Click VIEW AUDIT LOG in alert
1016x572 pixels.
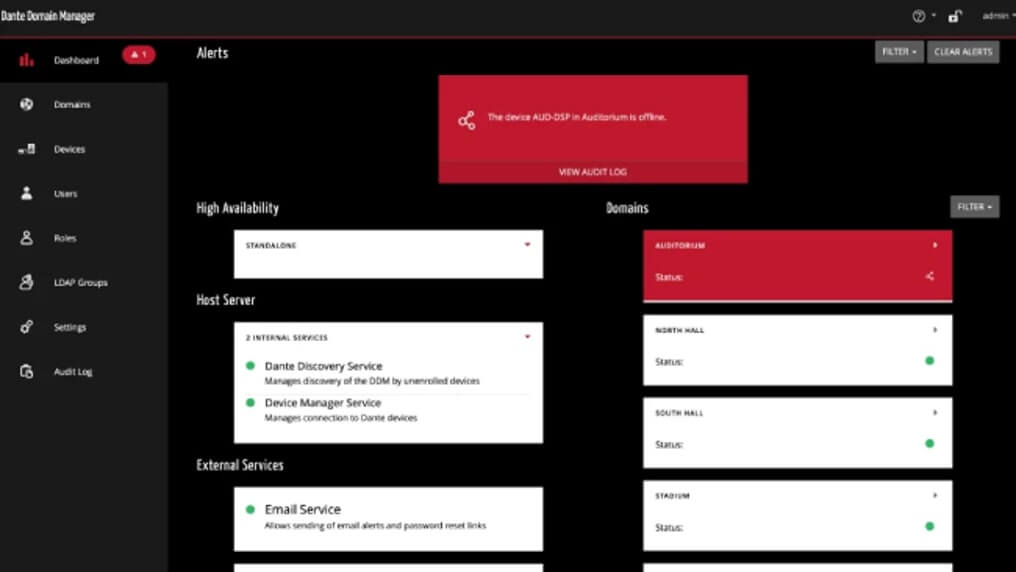tap(593, 172)
